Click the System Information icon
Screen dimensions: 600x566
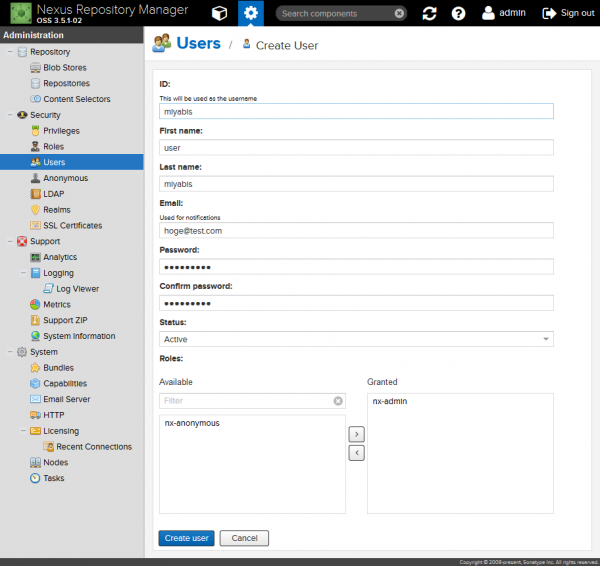click(35, 336)
